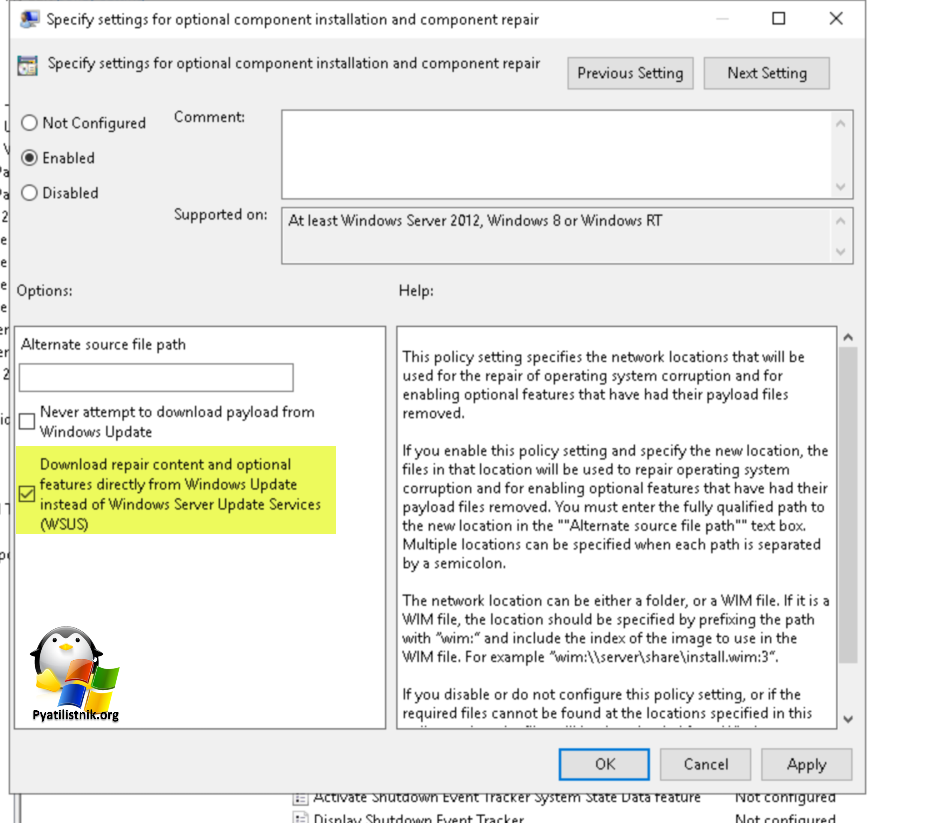Viewport: 945px width, 823px height.
Task: Go to the Next Setting
Action: pos(767,74)
